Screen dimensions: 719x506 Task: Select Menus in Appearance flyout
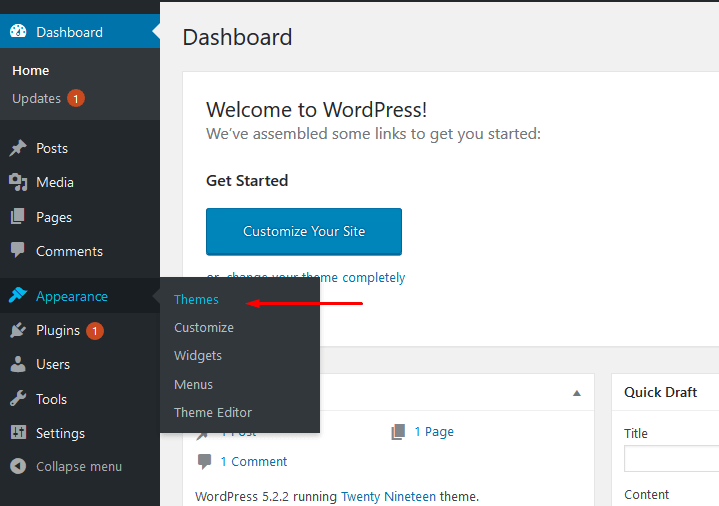pyautogui.click(x=194, y=384)
